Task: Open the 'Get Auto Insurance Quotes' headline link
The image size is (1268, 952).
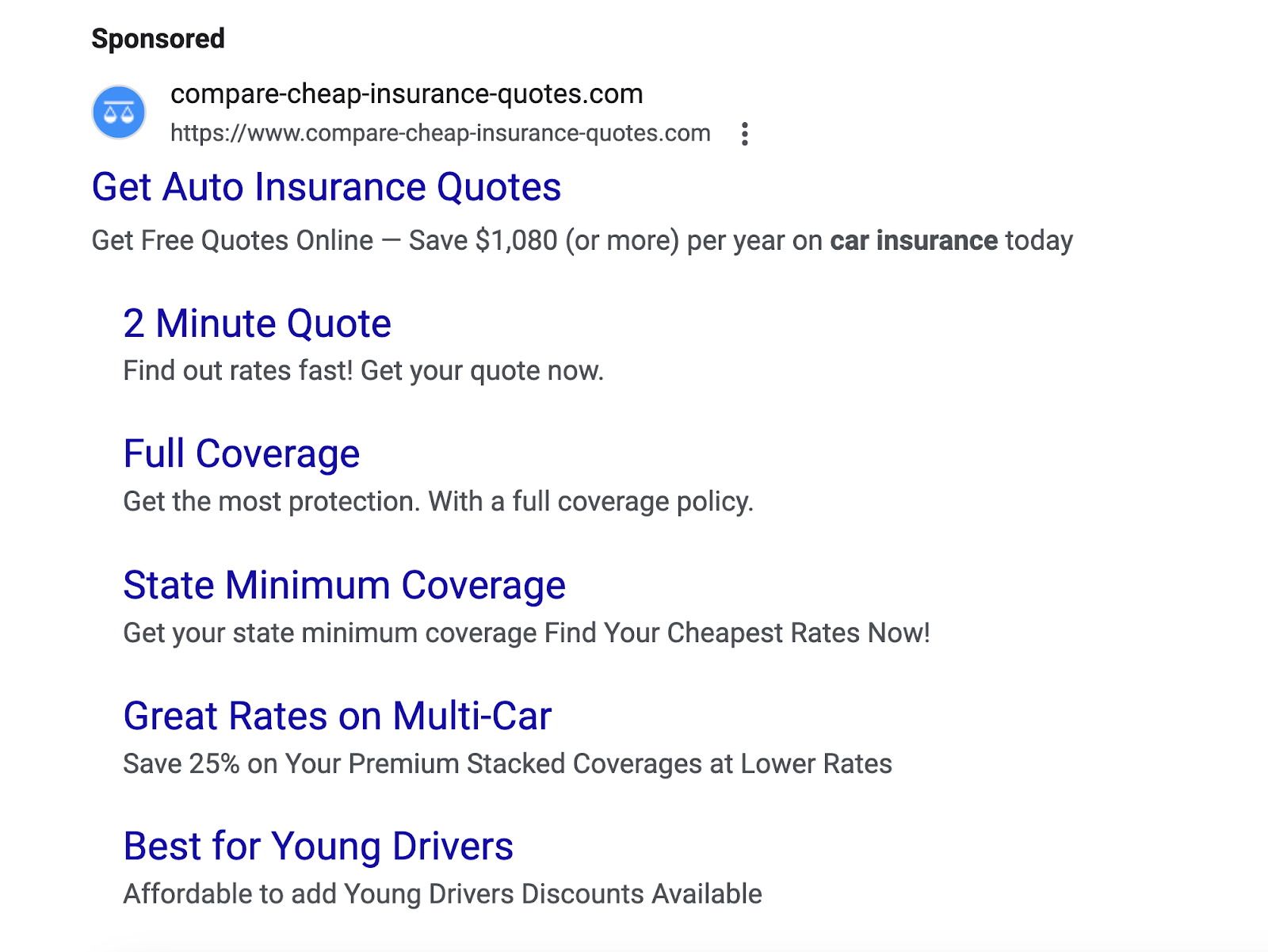Action: point(326,187)
